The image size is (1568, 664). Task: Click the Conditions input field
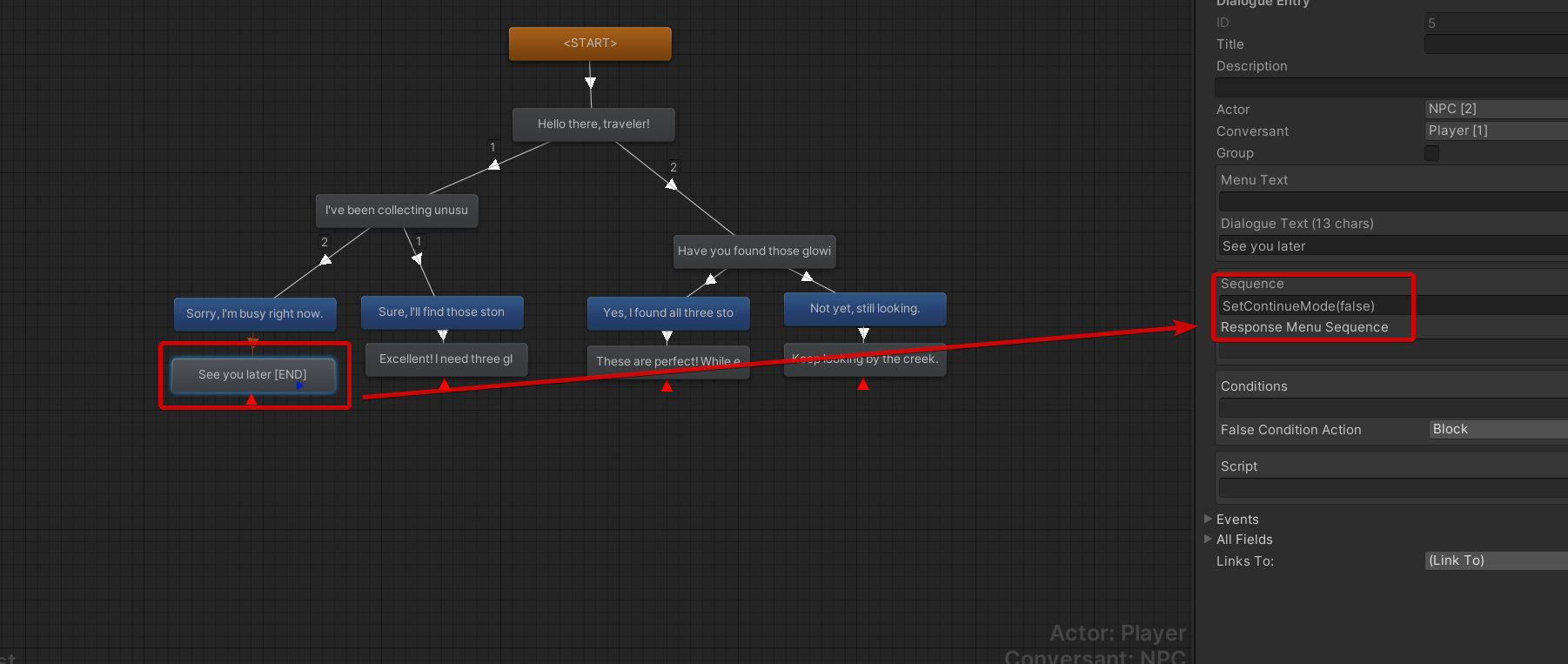click(1393, 408)
